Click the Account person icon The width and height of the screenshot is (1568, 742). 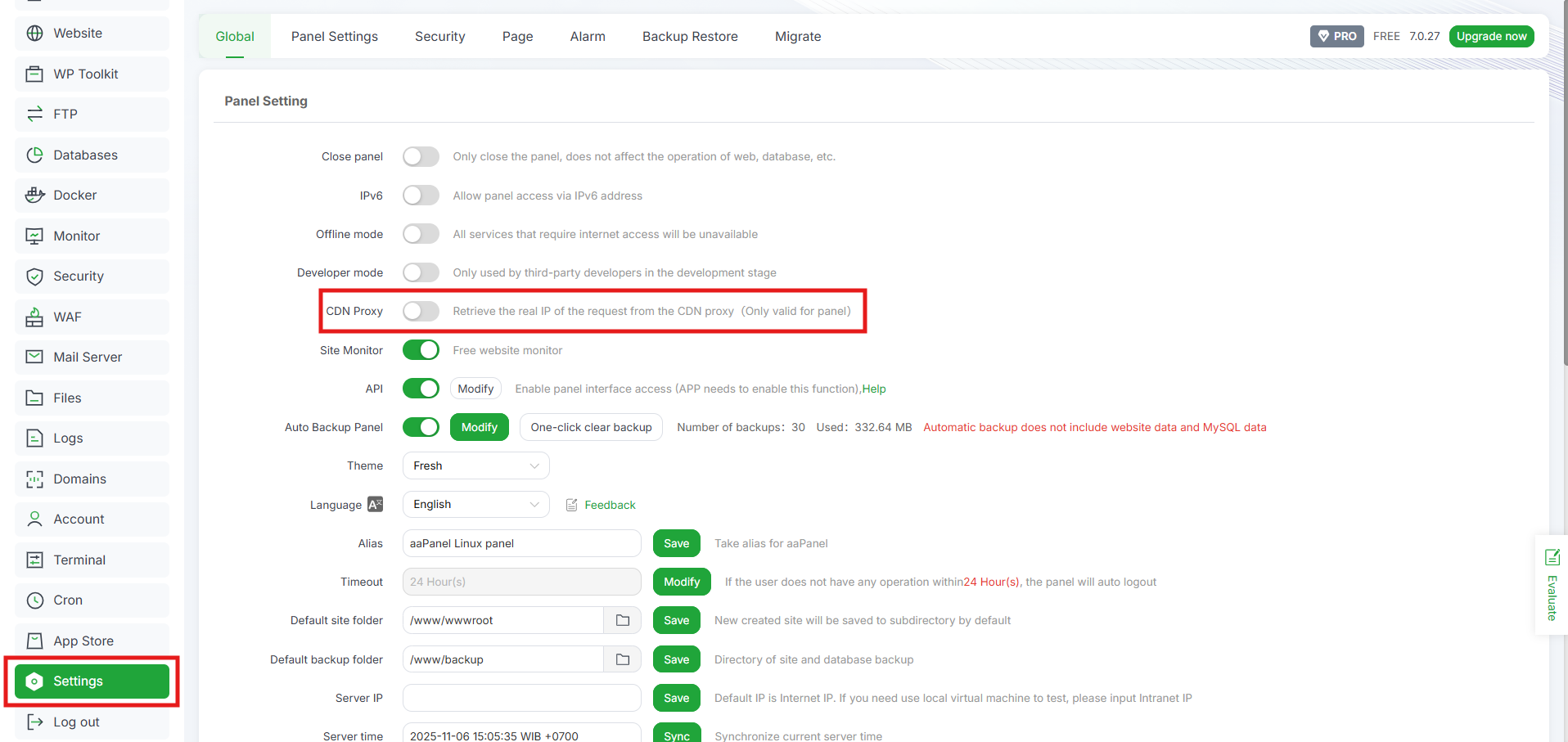(x=34, y=519)
